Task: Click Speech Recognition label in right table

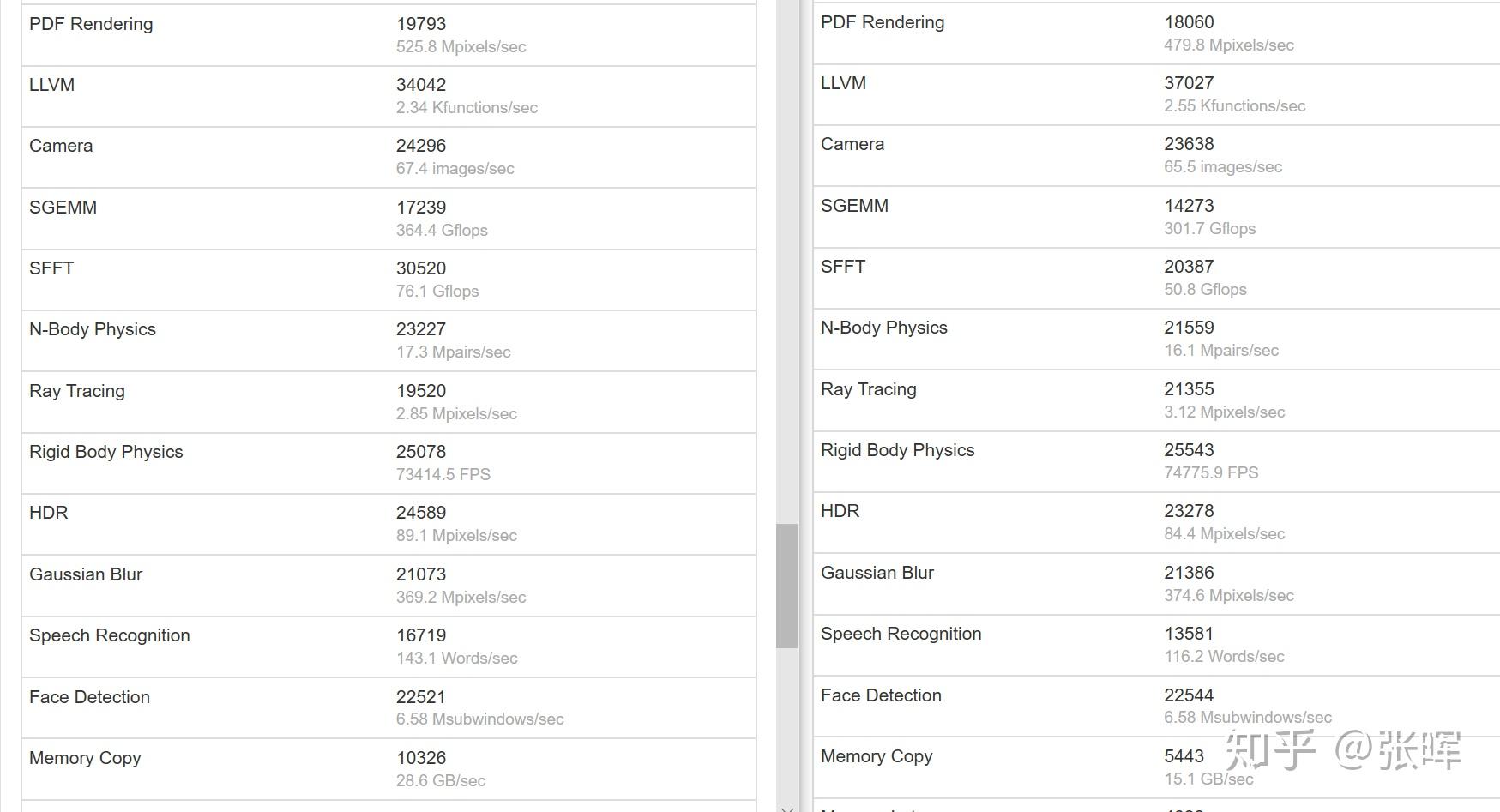Action: (901, 634)
